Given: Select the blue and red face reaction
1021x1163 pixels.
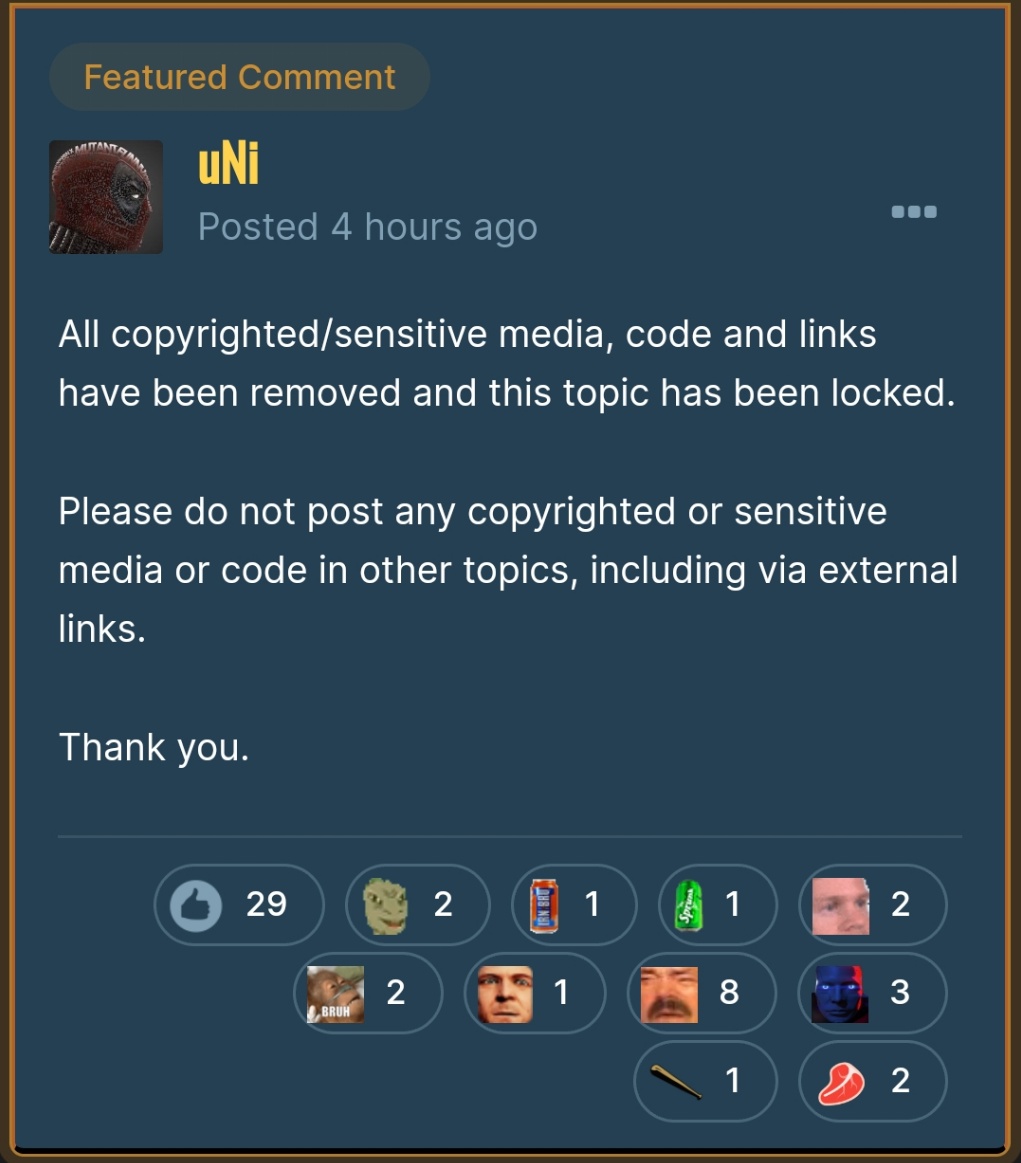Looking at the screenshot, I should point(873,993).
